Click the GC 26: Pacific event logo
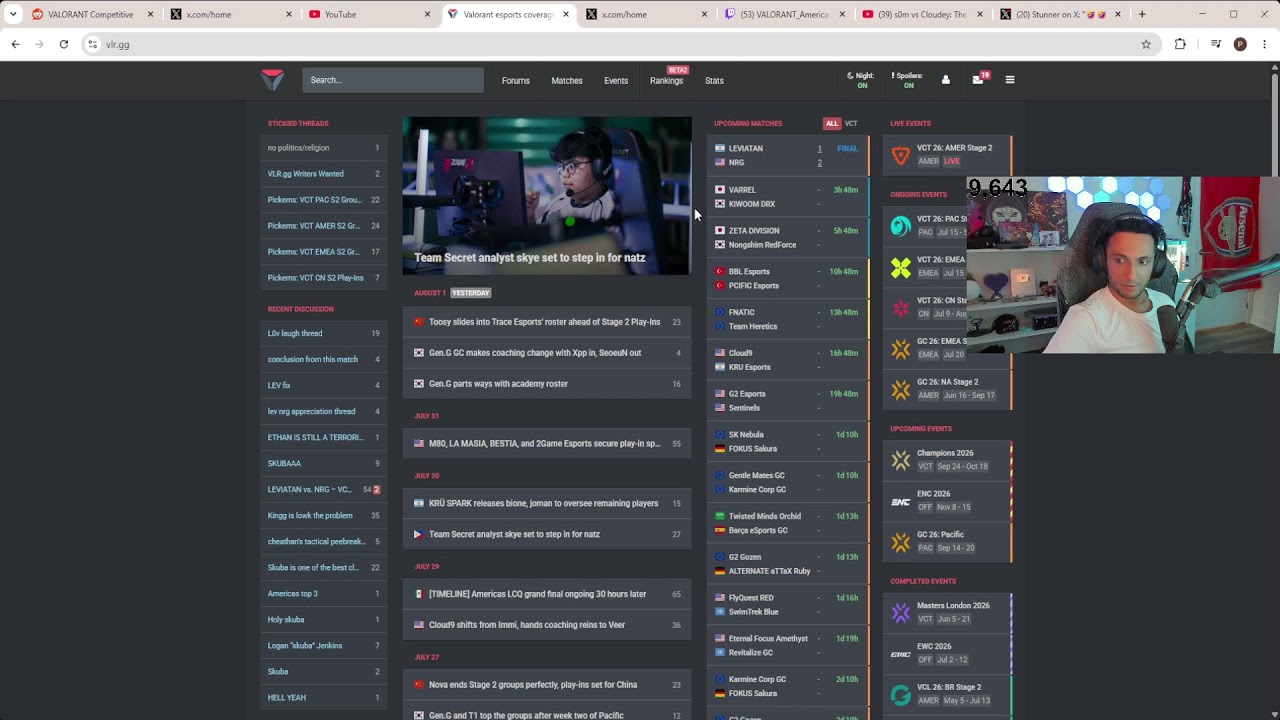Image resolution: width=1280 pixels, height=720 pixels. 901,542
